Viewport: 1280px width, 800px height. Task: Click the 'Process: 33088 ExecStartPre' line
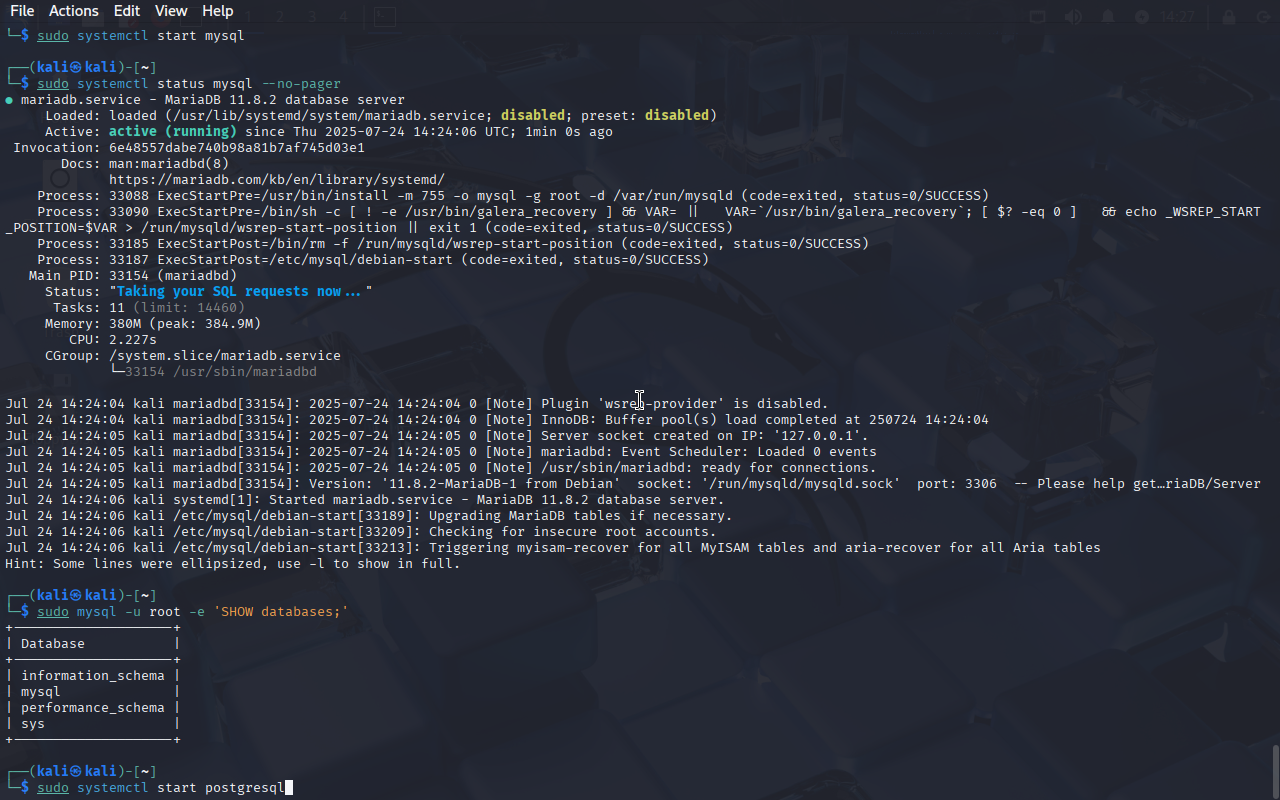513,196
